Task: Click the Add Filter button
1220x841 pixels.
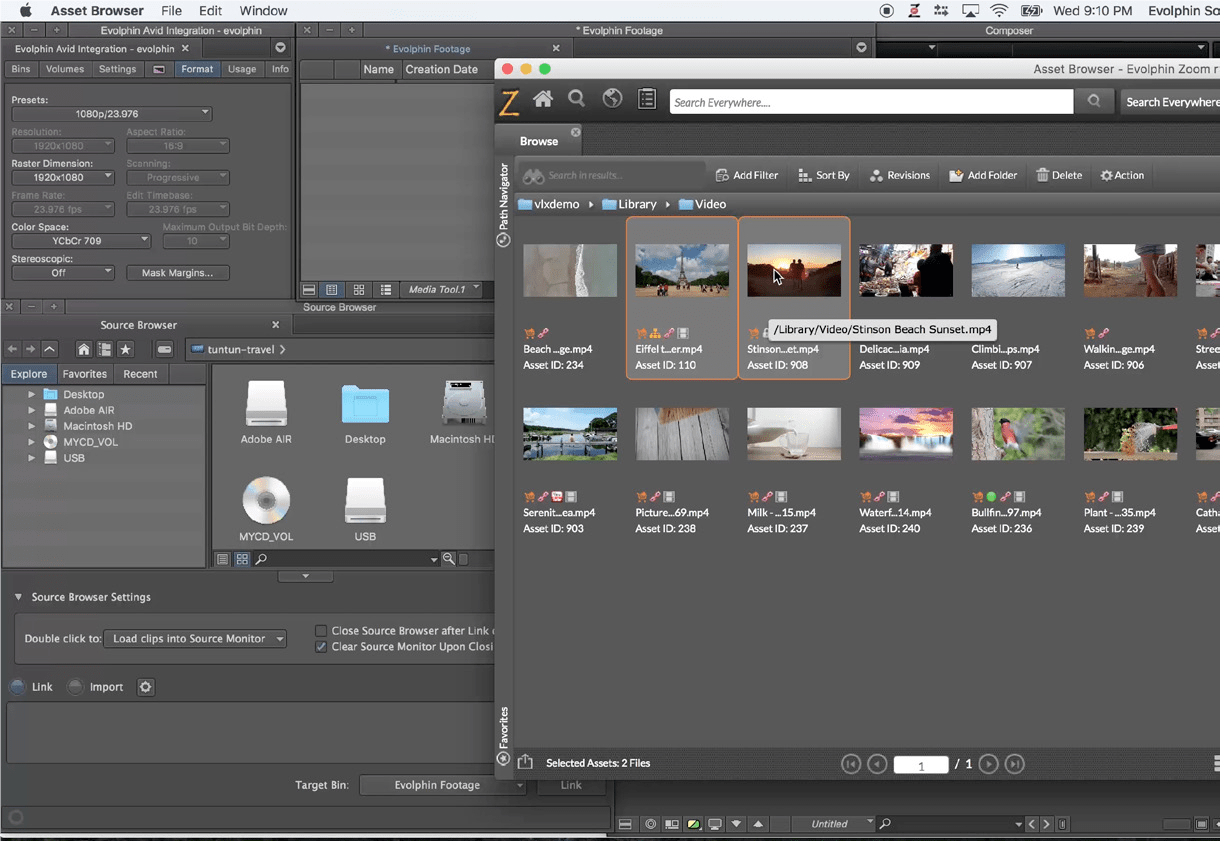Action: click(746, 175)
